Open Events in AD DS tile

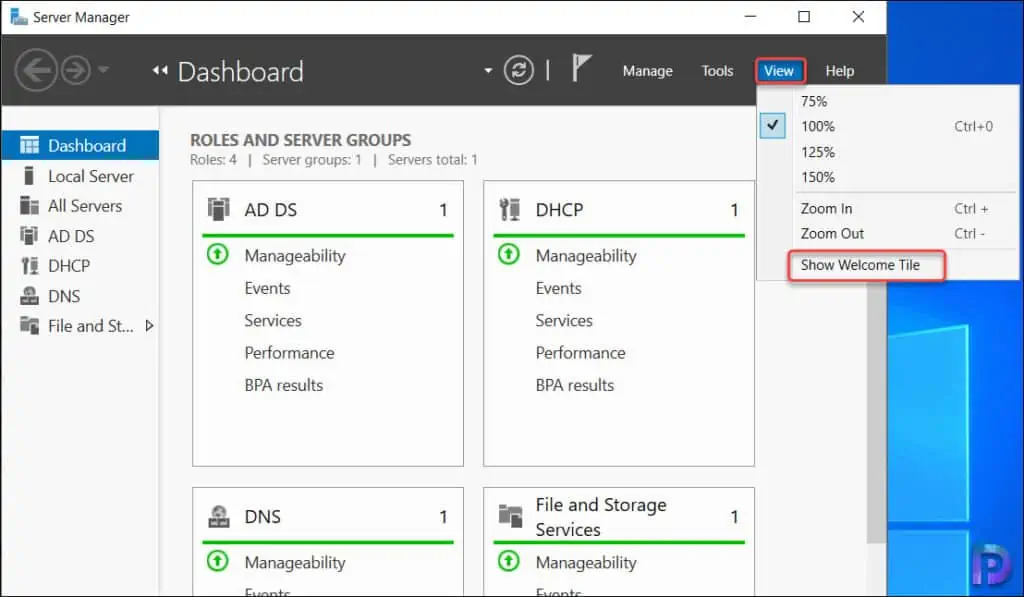point(267,288)
